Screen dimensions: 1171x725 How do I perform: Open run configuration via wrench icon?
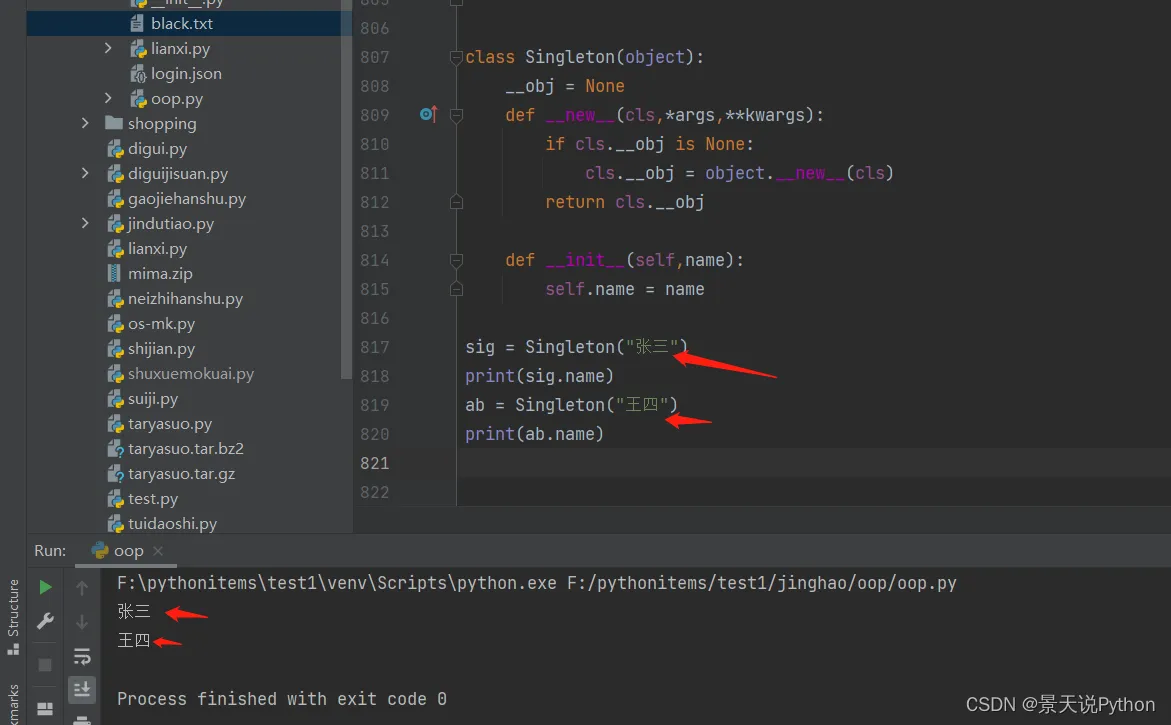point(45,621)
